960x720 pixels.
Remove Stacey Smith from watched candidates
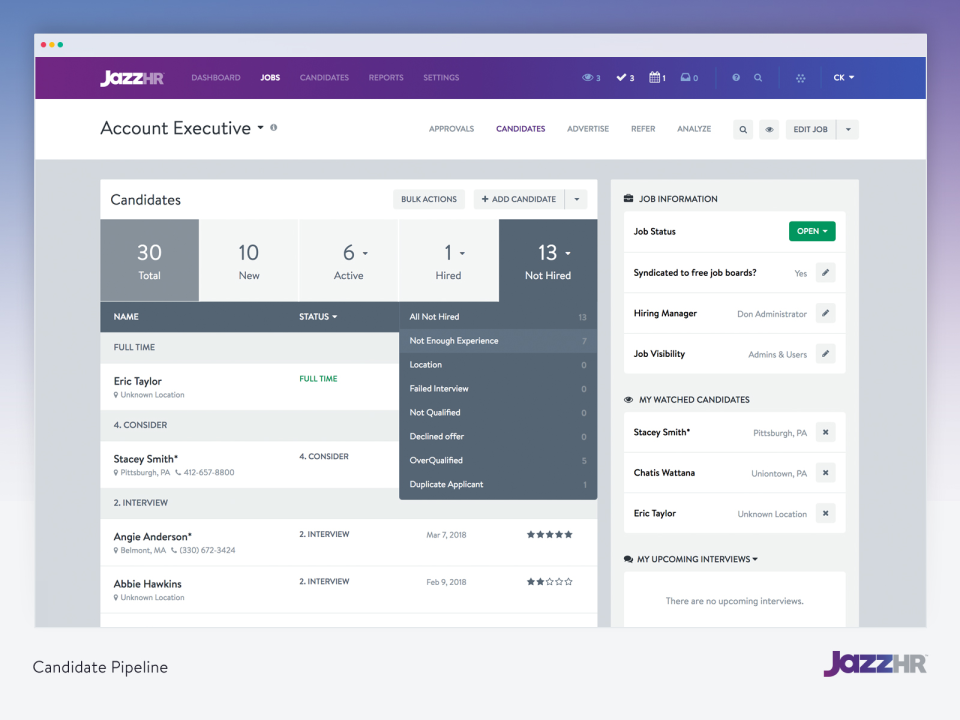824,432
